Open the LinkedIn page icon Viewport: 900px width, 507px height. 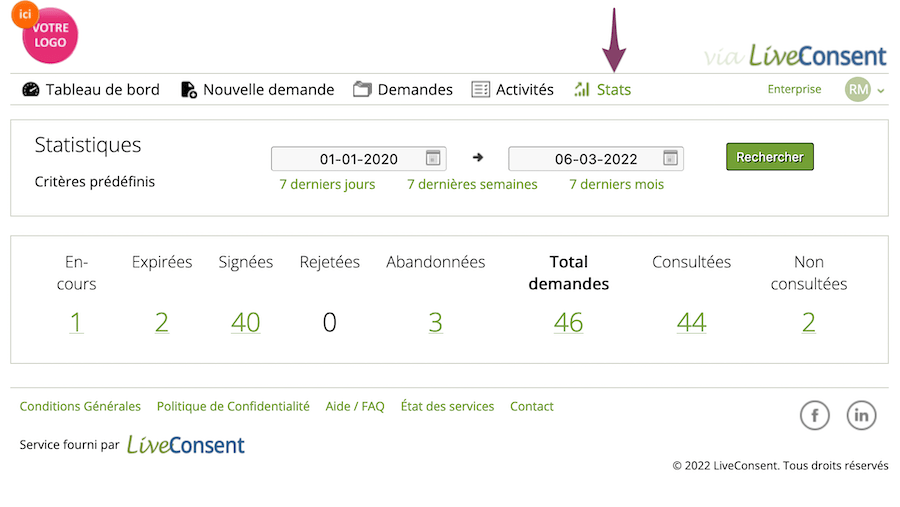click(x=861, y=415)
